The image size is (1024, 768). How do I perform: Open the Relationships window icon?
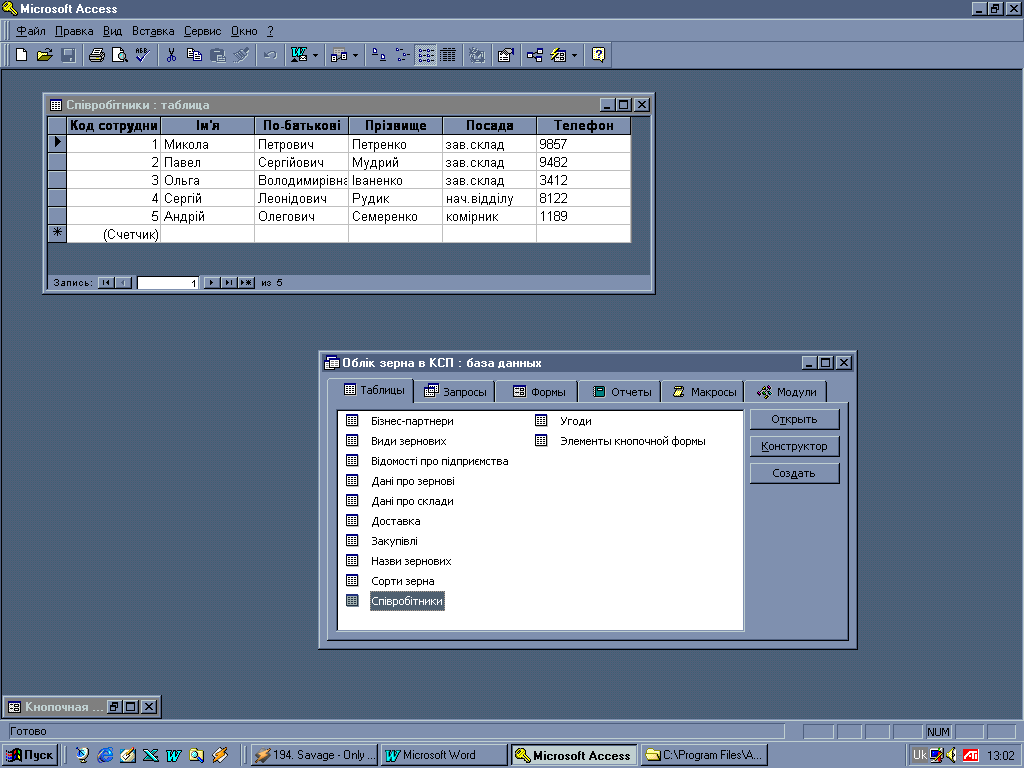coord(535,55)
